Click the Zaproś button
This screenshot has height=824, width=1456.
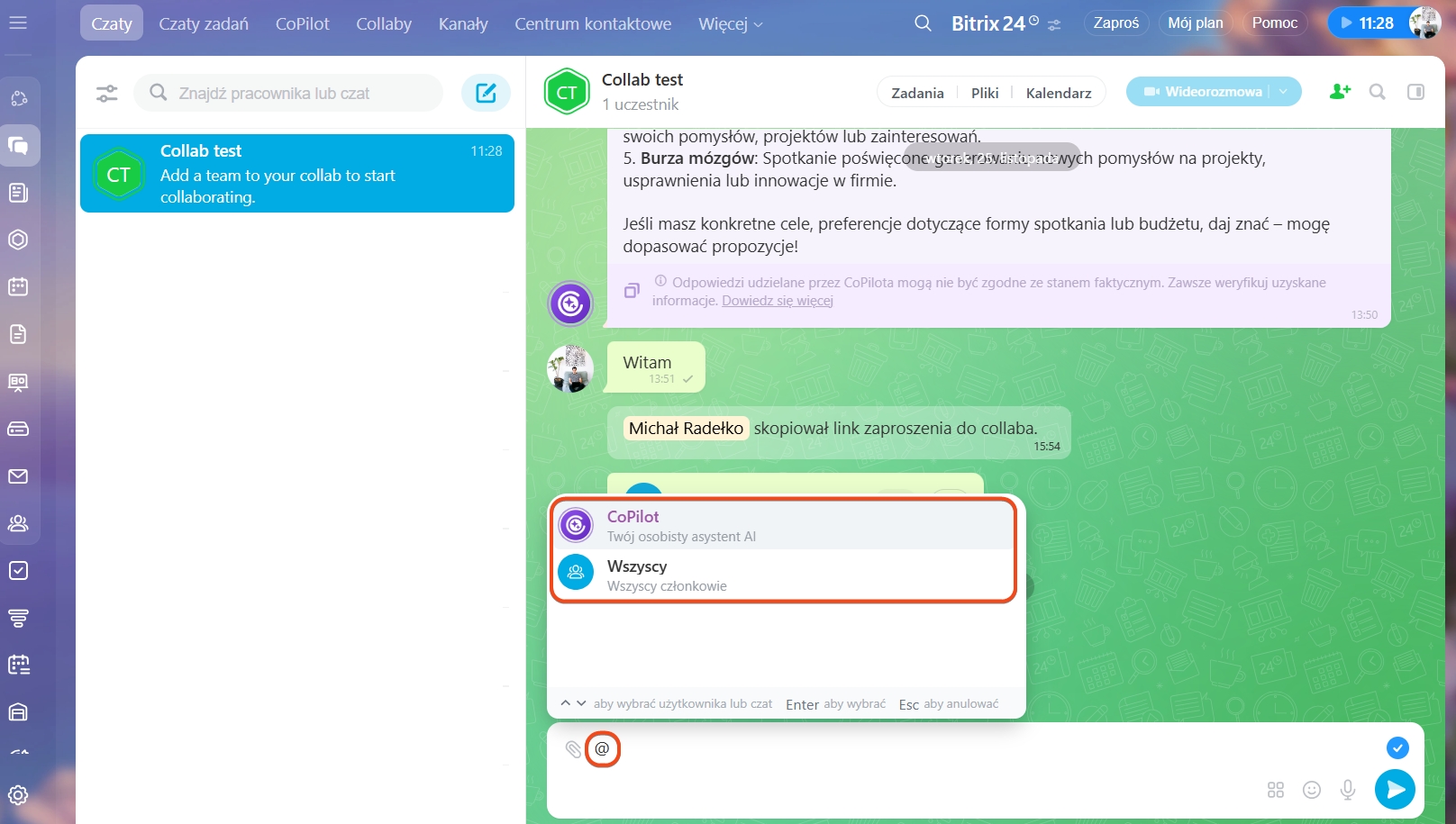(x=1115, y=23)
